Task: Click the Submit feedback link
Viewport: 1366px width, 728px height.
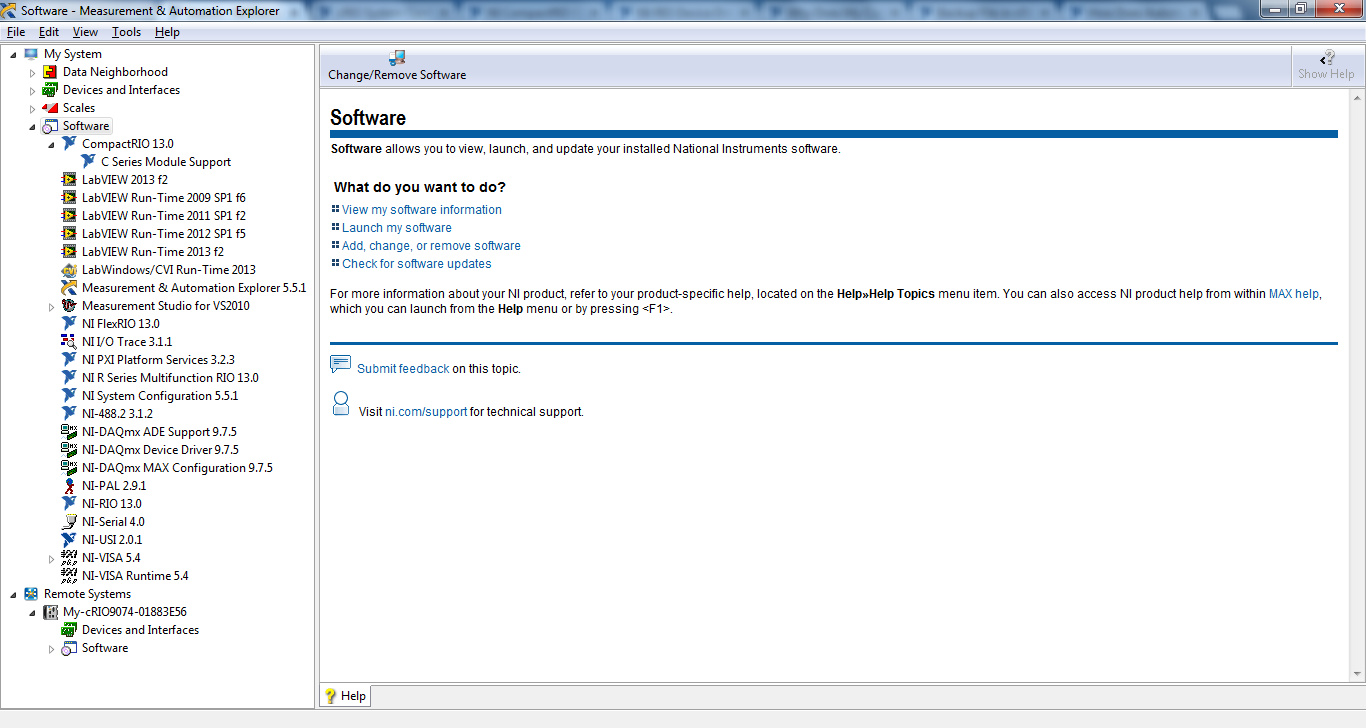Action: 403,369
